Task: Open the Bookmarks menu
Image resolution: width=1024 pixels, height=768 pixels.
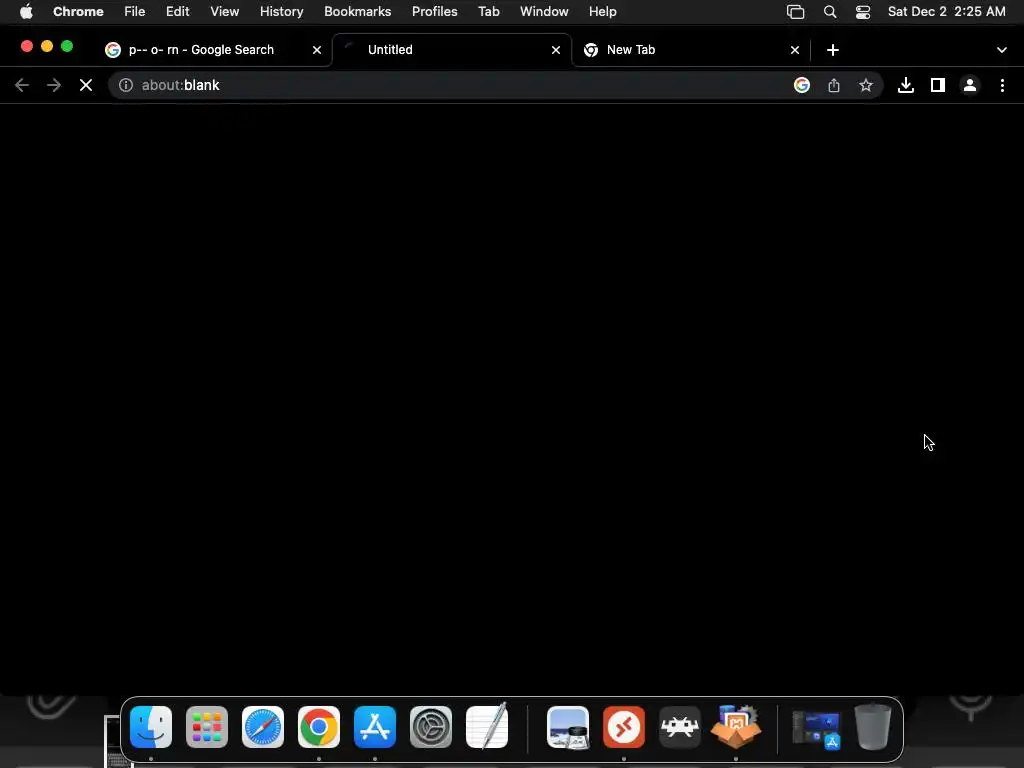Action: (358, 12)
